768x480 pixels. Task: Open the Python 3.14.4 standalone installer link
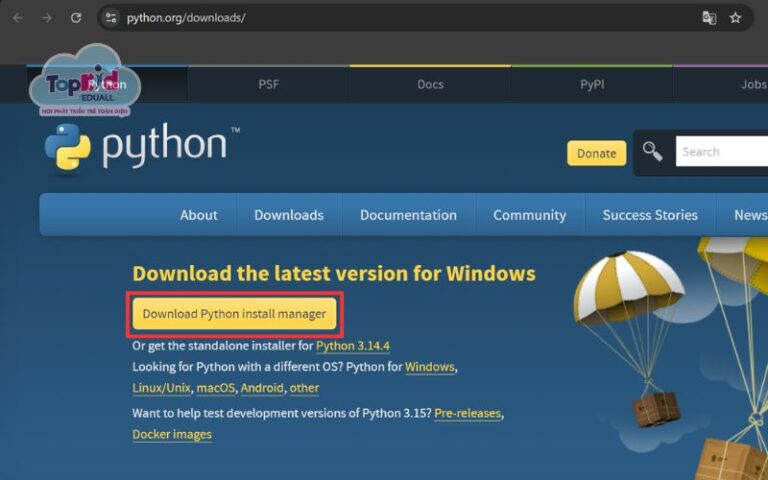click(x=353, y=346)
